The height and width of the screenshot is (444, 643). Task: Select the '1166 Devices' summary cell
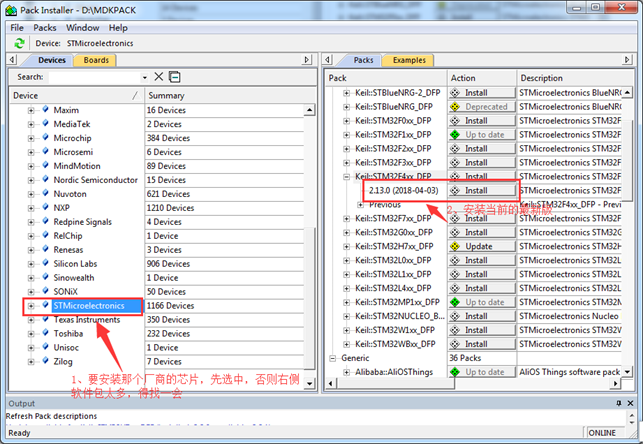(x=225, y=306)
